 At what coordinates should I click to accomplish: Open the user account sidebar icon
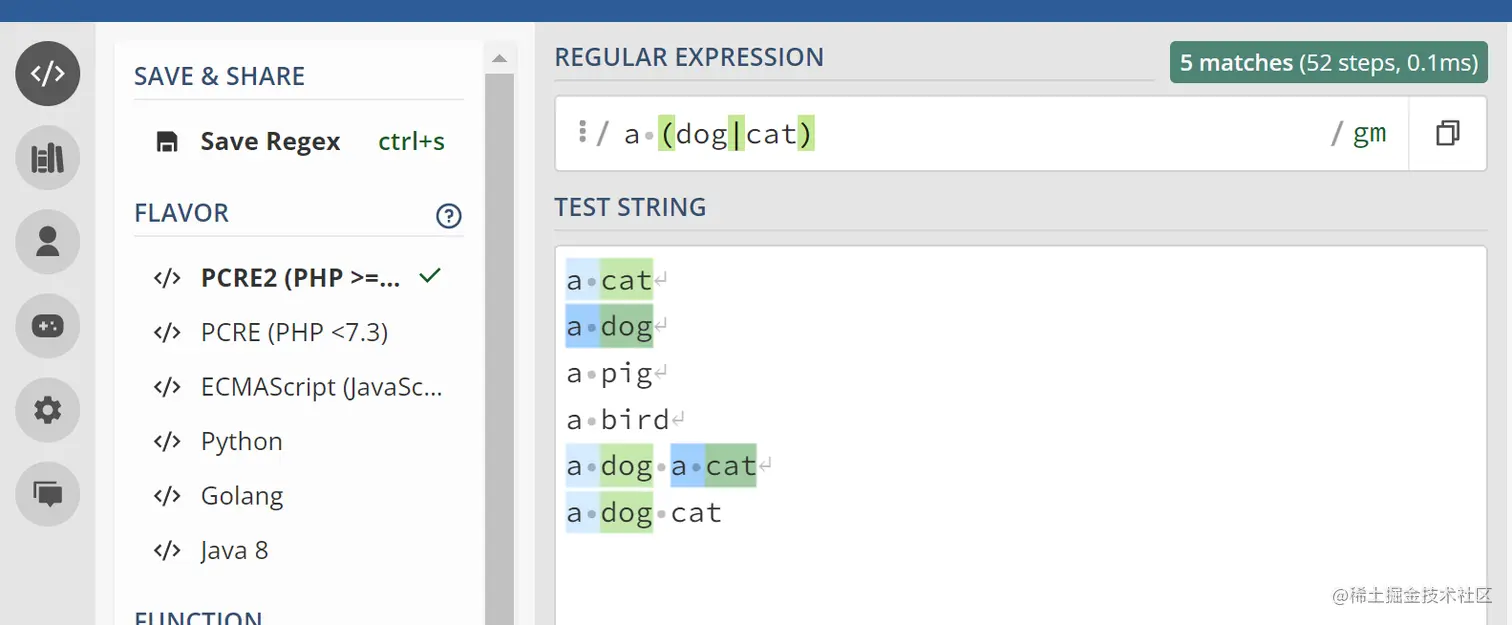[47, 242]
